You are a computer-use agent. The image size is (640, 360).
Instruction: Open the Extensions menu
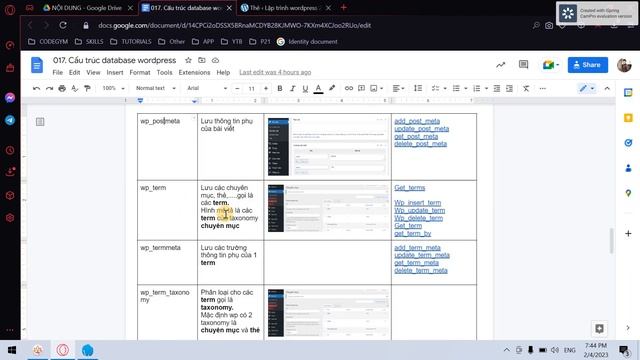[x=194, y=72]
